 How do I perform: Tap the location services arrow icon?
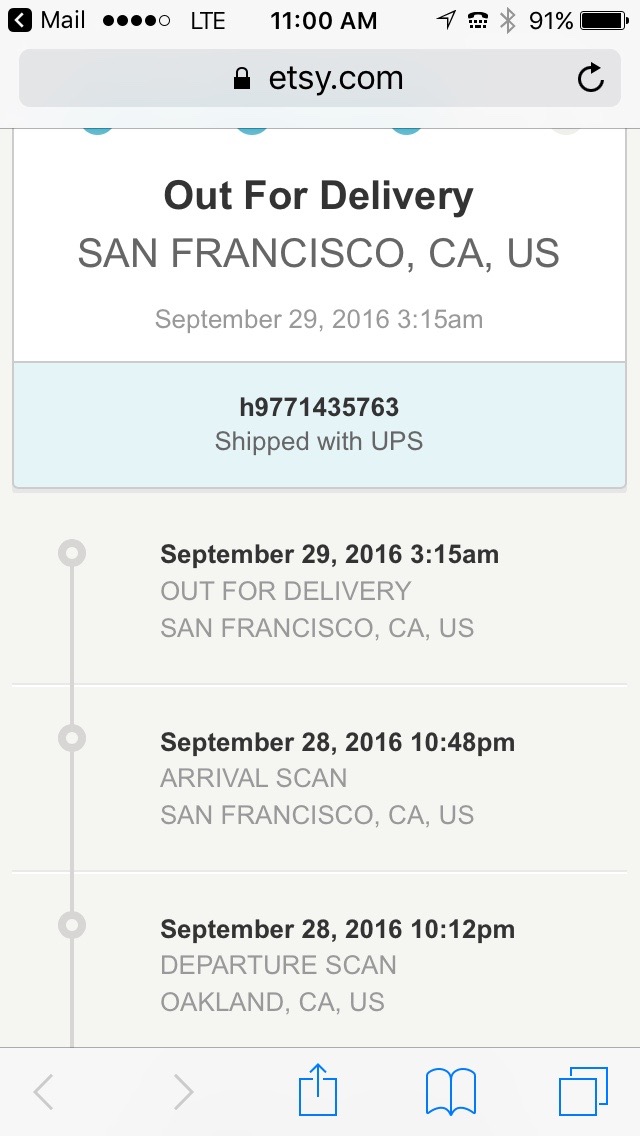[447, 20]
